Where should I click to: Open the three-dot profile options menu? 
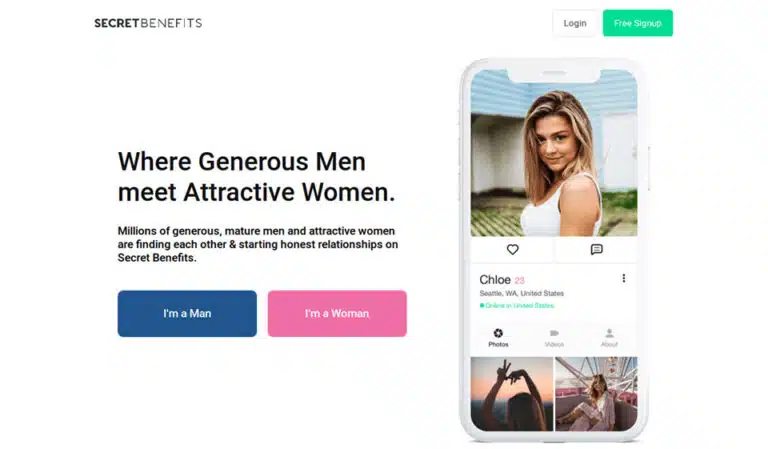pyautogui.click(x=624, y=278)
